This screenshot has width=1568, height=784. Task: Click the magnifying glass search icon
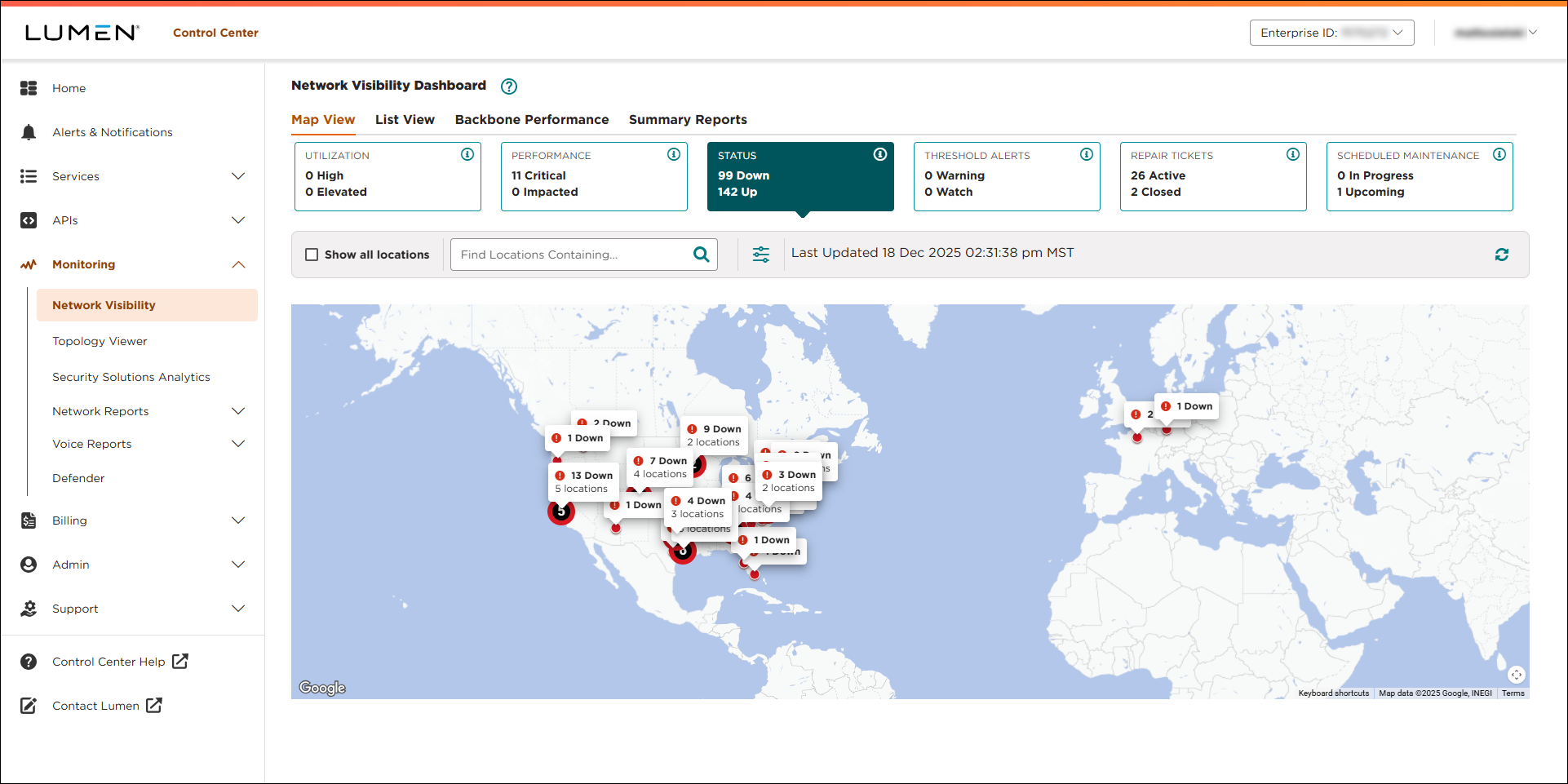click(x=700, y=254)
